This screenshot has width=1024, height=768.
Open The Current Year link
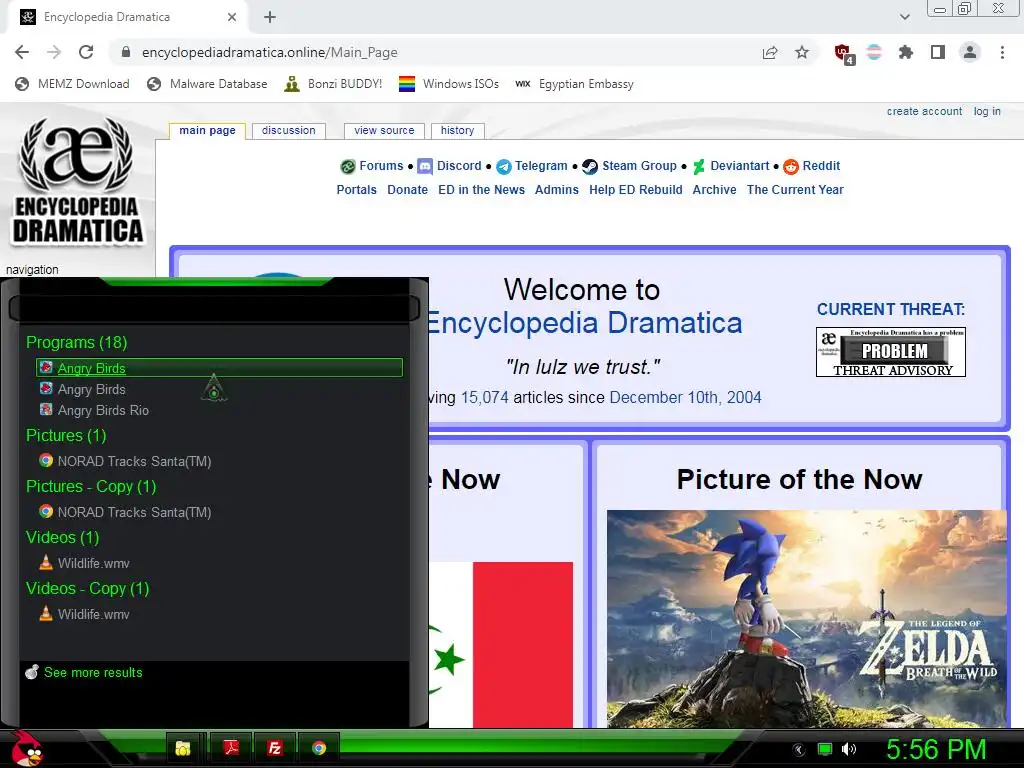[x=795, y=190]
